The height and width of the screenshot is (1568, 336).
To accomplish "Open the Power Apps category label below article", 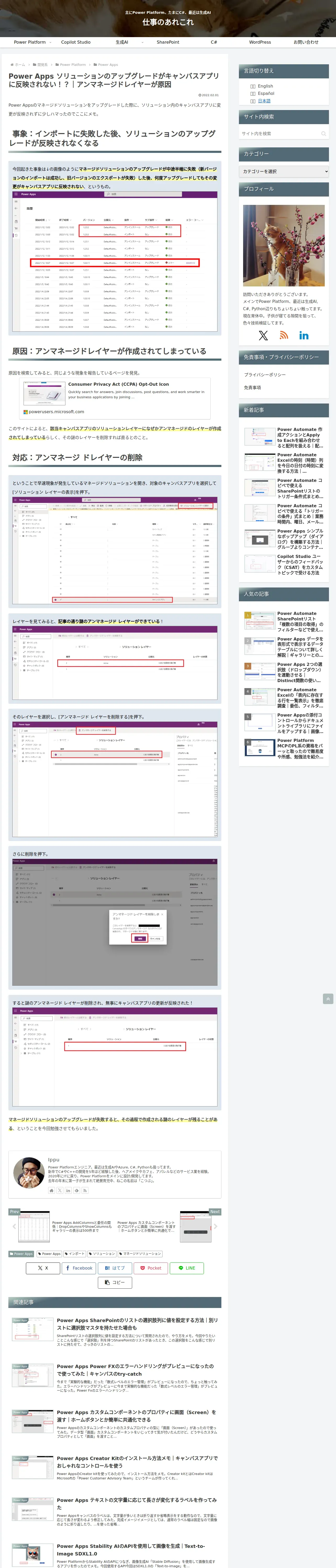I will (21, 1253).
